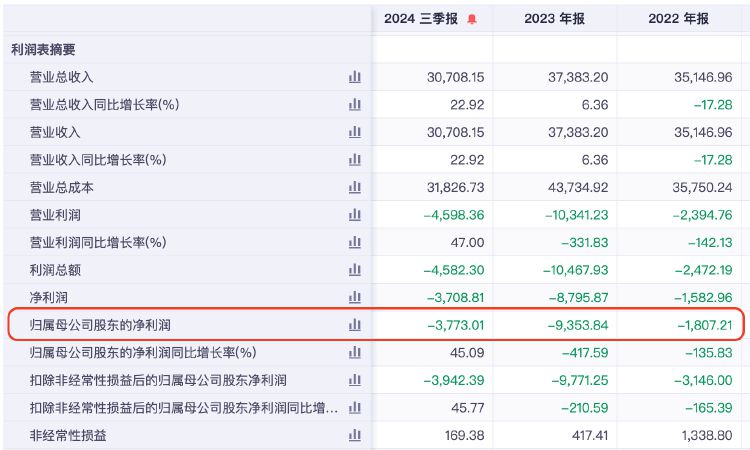Click chart icon next to 营业利润
This screenshot has height=450, width=750.
[x=354, y=215]
